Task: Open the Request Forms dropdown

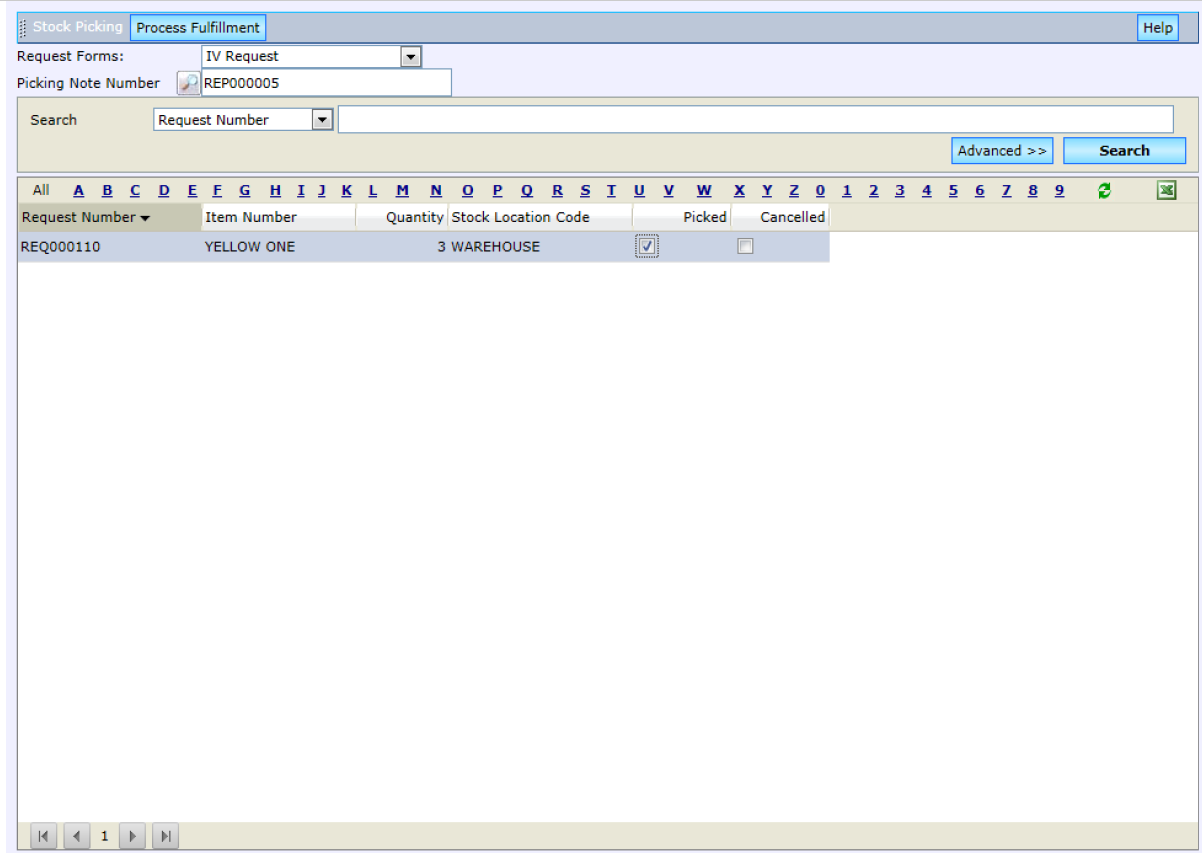Action: (411, 57)
